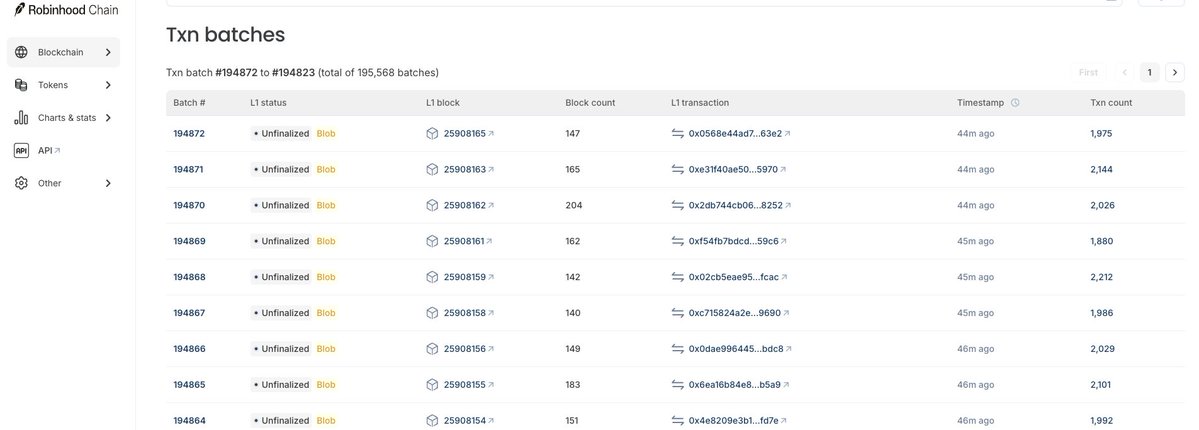Click the First page button
Screen dimensions: 1199x430
(1089, 73)
